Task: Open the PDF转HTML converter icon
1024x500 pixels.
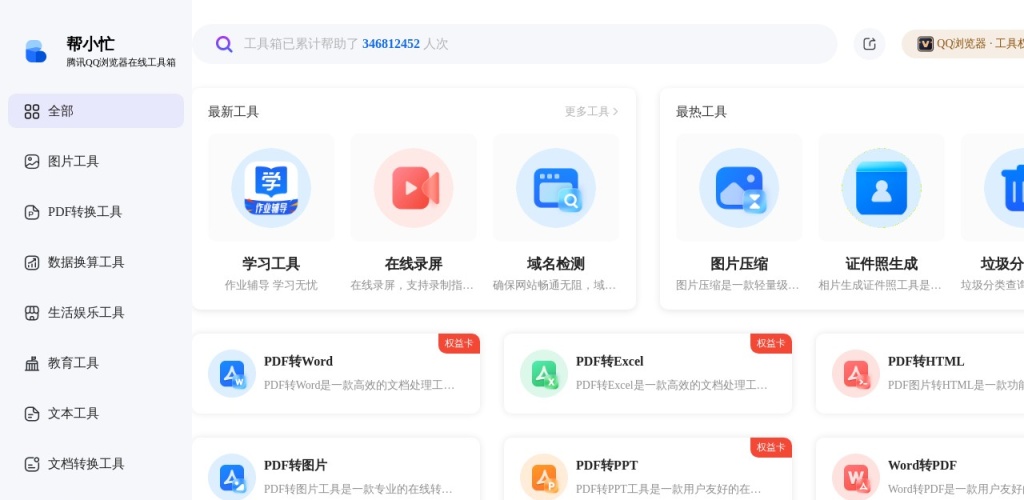Action: click(856, 374)
